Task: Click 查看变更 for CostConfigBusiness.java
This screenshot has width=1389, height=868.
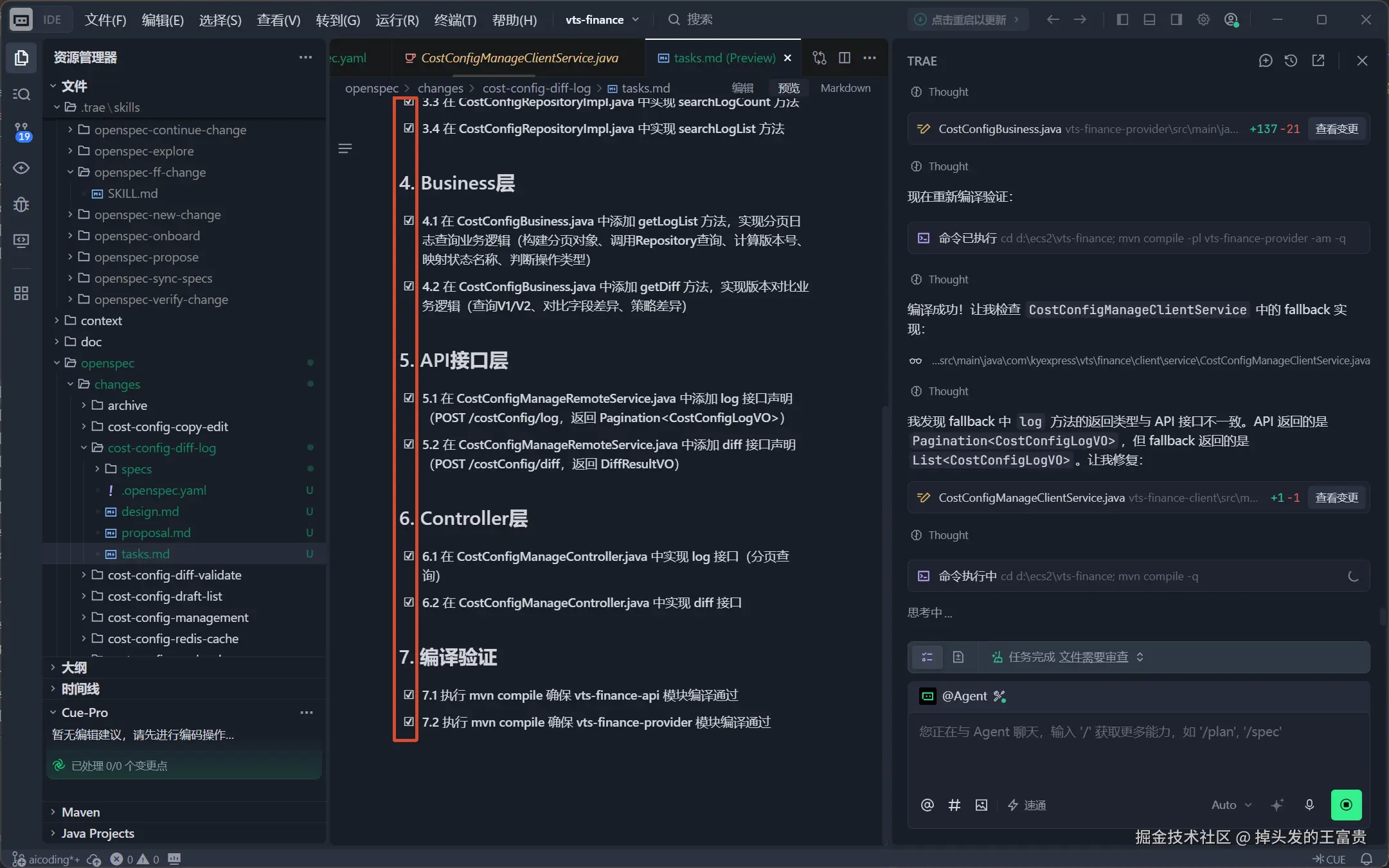Action: 1336,128
